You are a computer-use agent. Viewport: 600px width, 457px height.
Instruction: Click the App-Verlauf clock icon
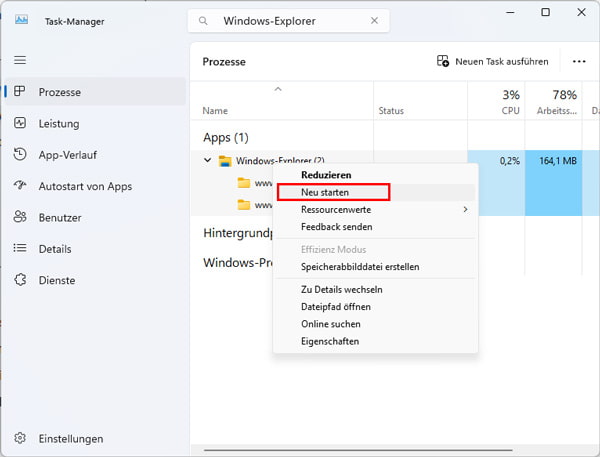point(20,154)
